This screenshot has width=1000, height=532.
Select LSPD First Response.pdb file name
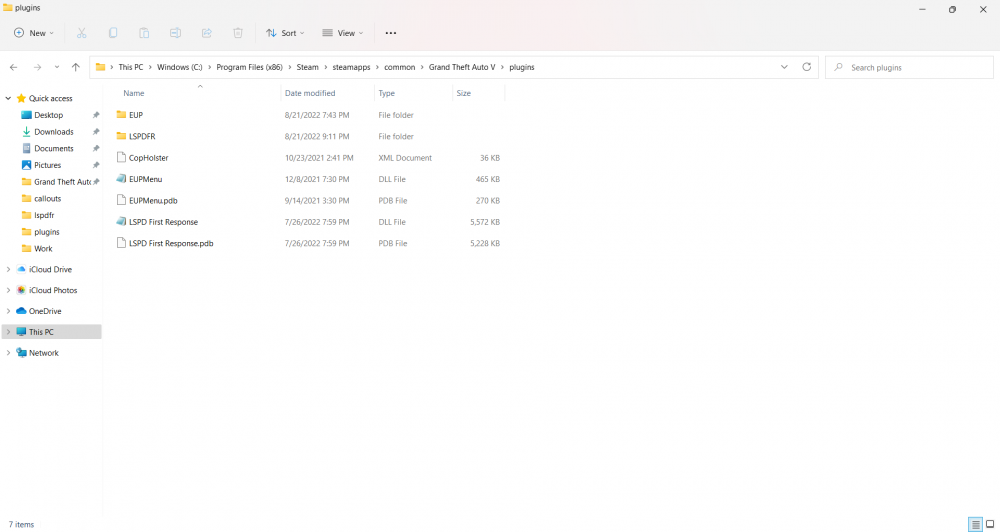click(171, 243)
